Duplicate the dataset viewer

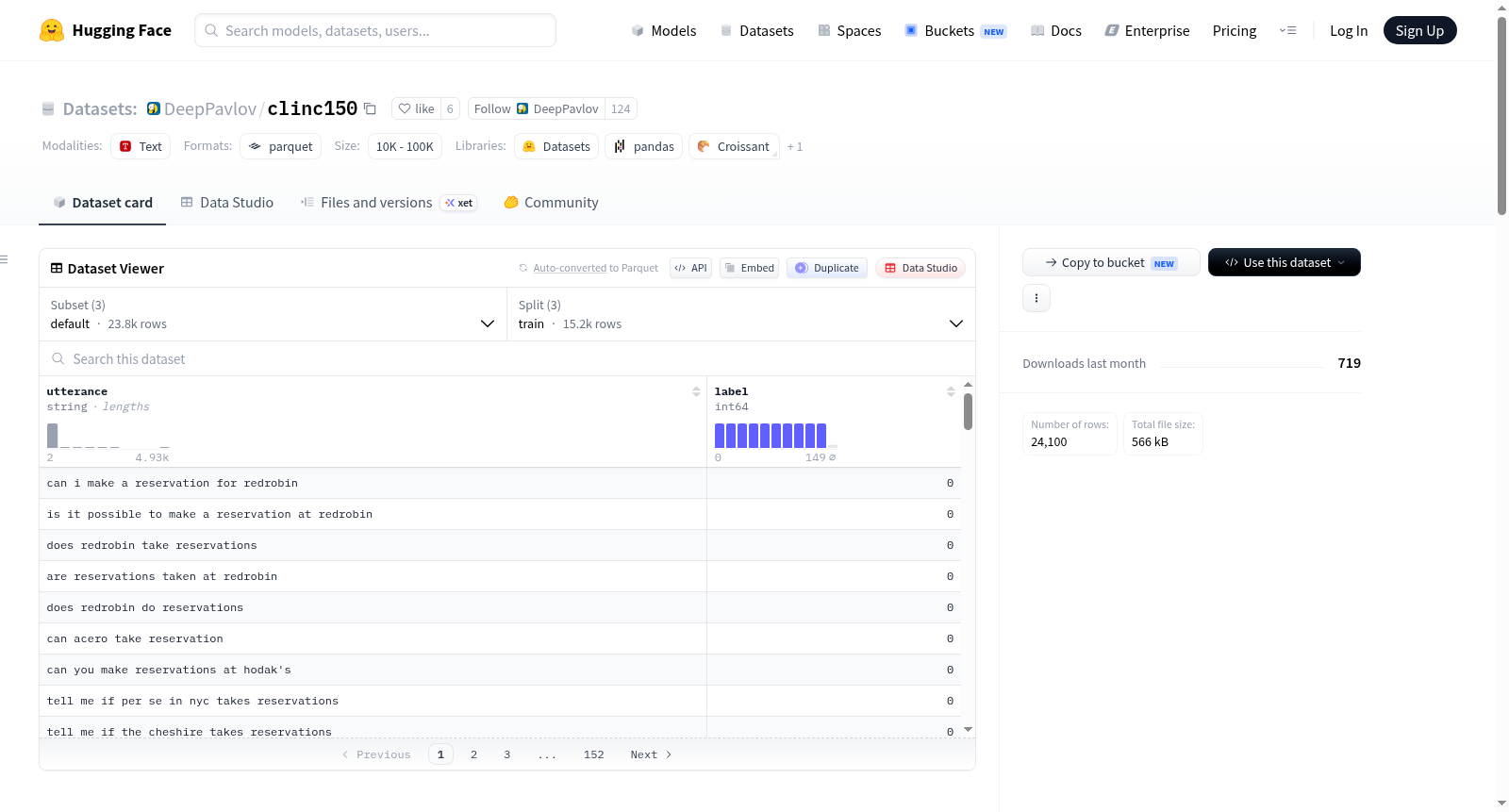pyautogui.click(x=827, y=268)
